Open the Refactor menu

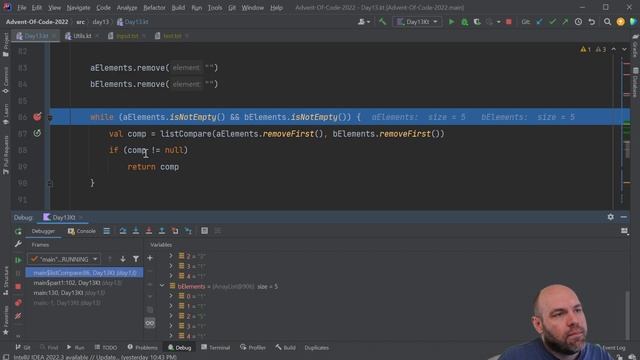click(x=154, y=8)
